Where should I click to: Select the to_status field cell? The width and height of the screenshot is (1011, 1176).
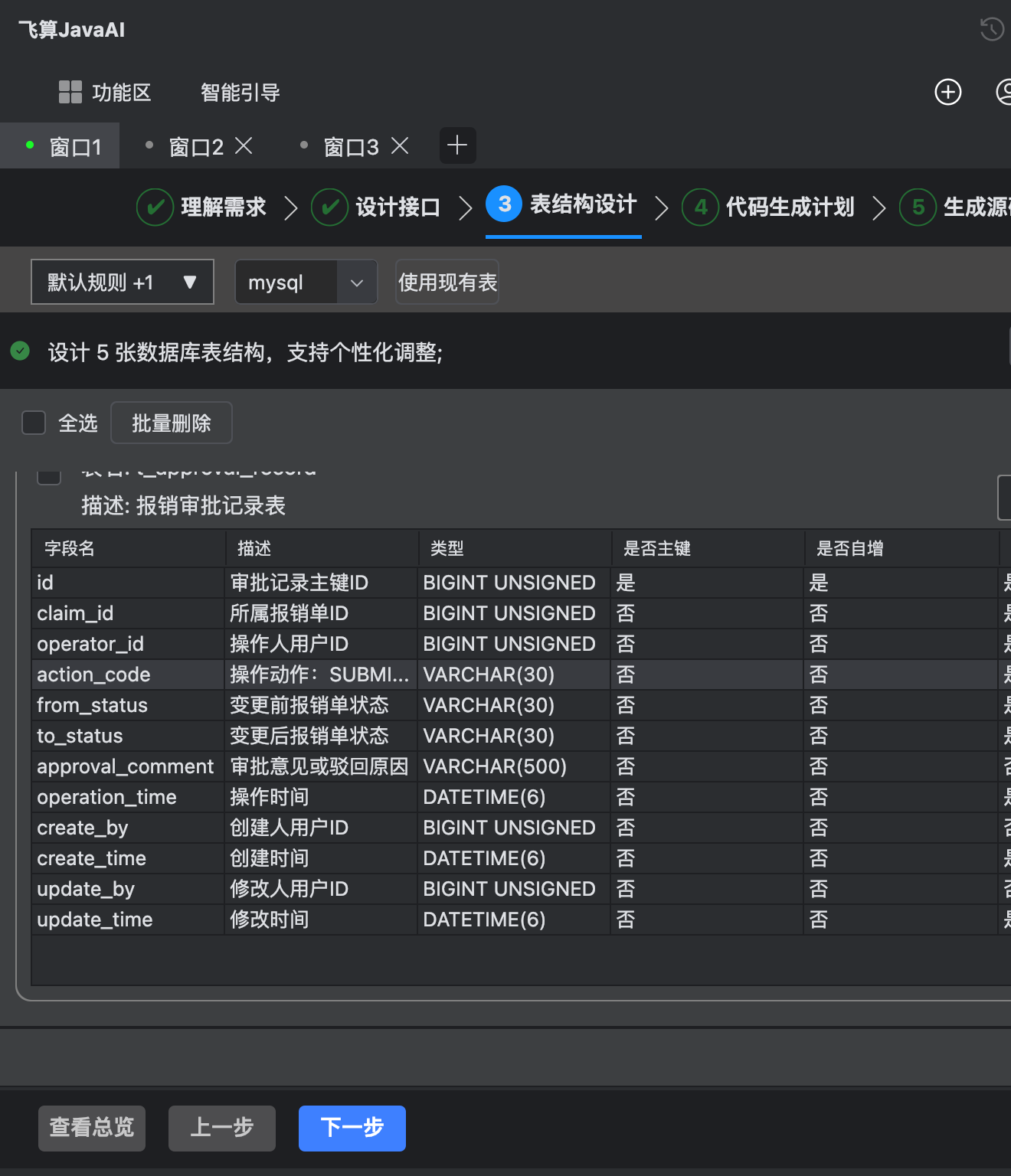pyautogui.click(x=128, y=736)
